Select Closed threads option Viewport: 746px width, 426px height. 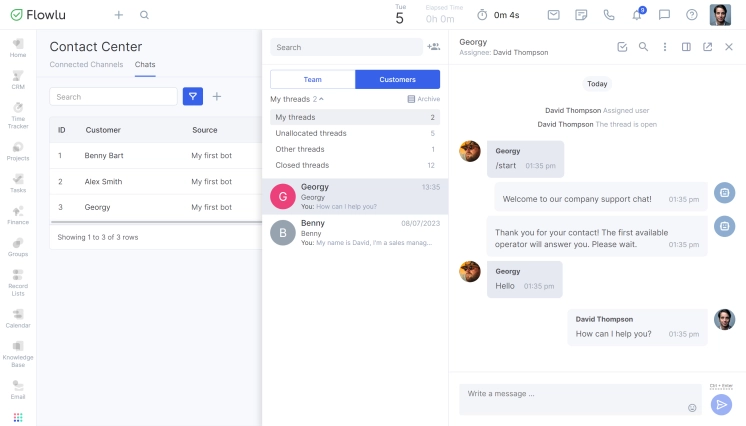pos(355,165)
